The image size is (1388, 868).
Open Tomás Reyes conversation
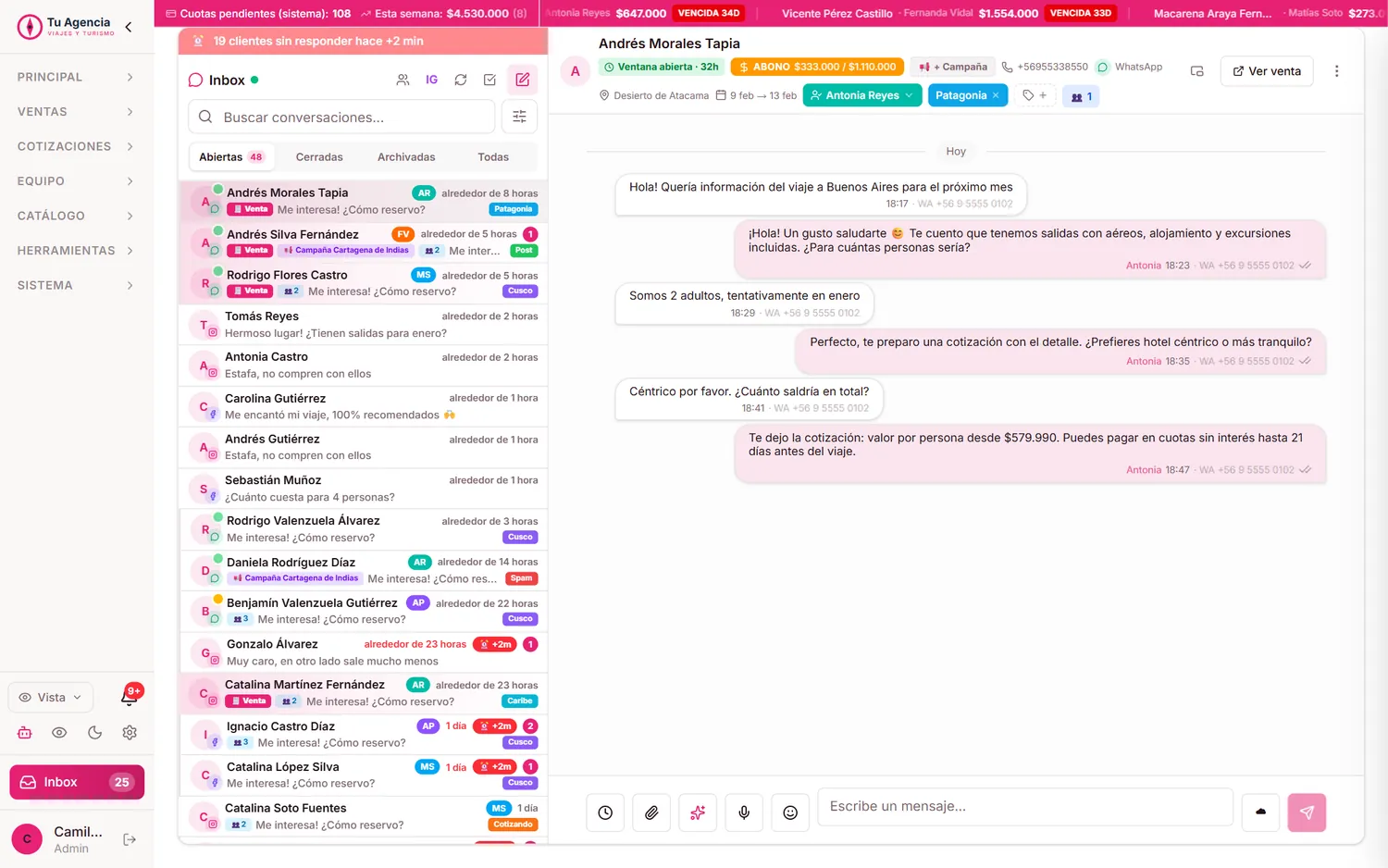(x=363, y=325)
